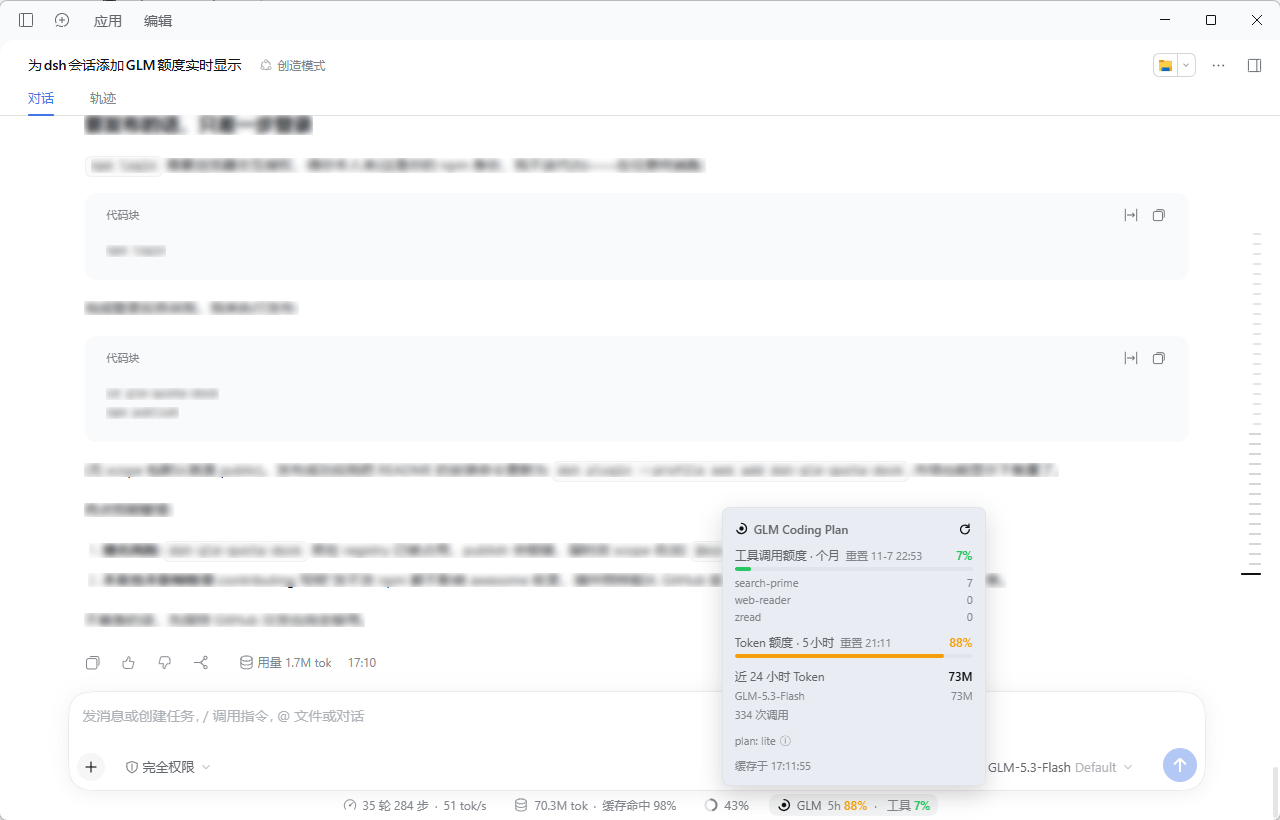1280x820 pixels.
Task: Copy the assistant message
Action: click(93, 662)
